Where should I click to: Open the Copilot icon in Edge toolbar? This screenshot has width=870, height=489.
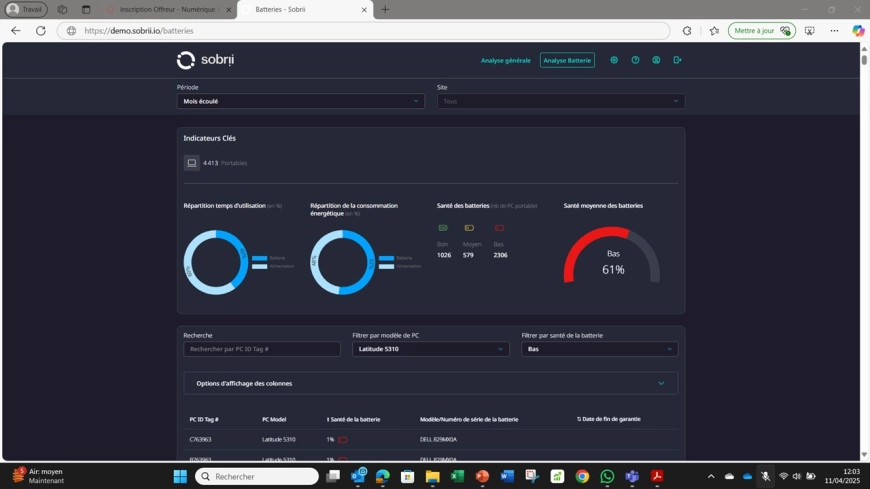(x=858, y=31)
